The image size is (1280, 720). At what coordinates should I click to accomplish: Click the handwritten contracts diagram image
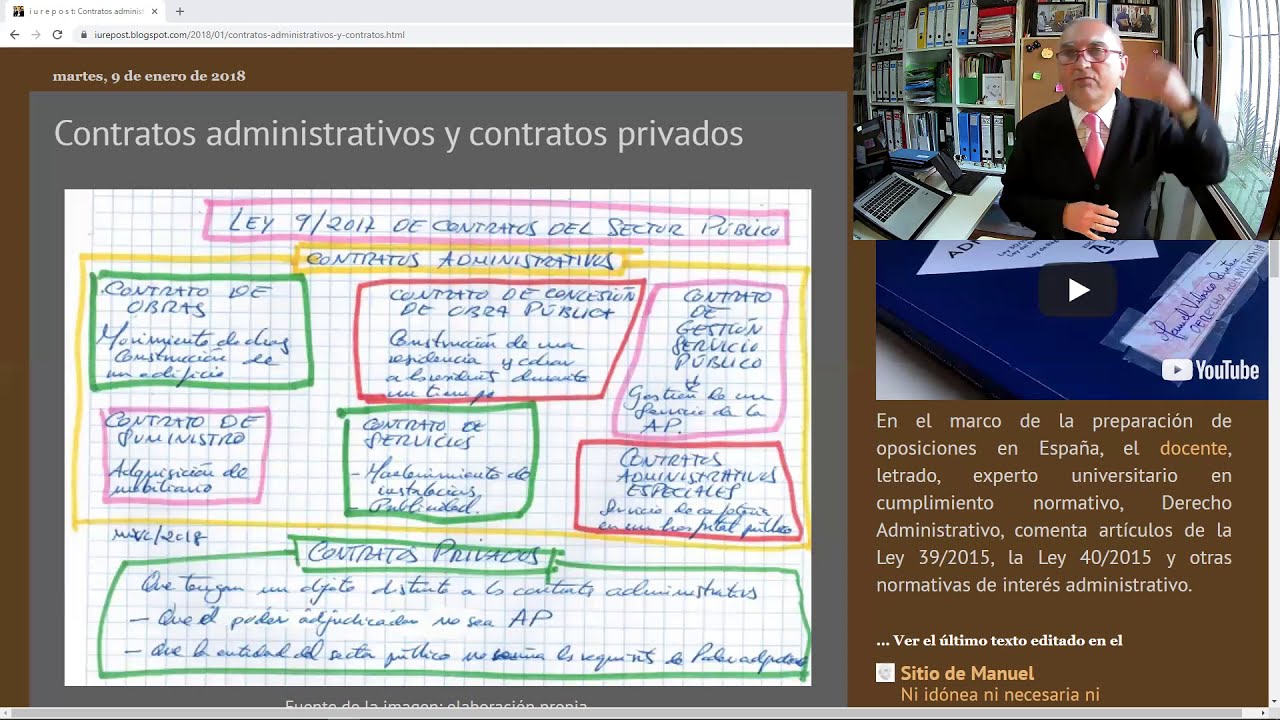438,437
